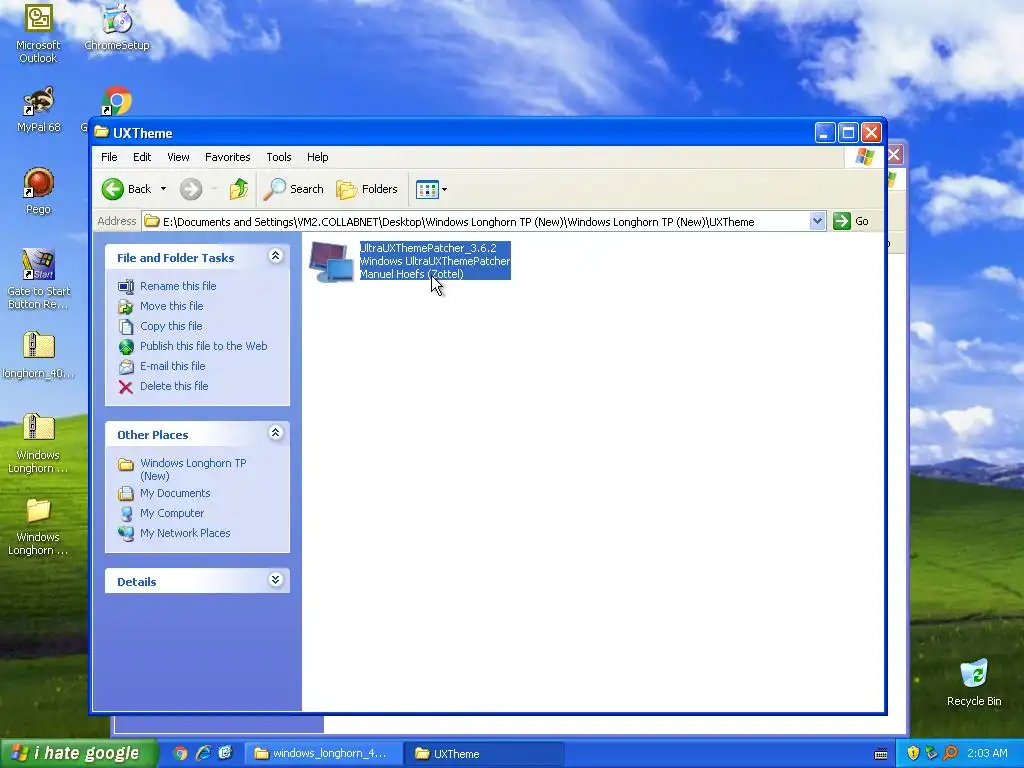1024x768 pixels.
Task: Click the tray icon left of the clock
Action: 950,754
